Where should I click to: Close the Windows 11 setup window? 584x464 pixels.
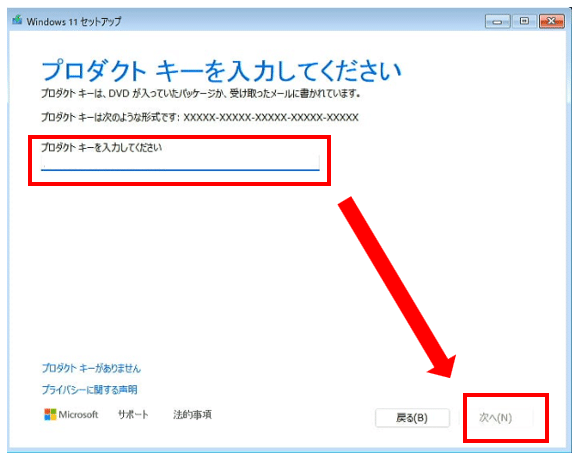click(x=552, y=21)
